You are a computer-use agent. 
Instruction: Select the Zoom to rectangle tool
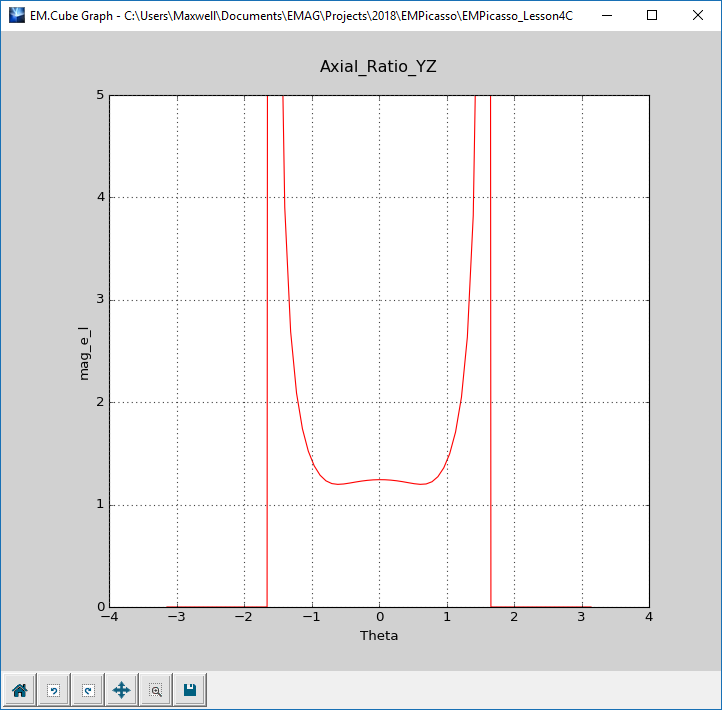[x=155, y=690]
